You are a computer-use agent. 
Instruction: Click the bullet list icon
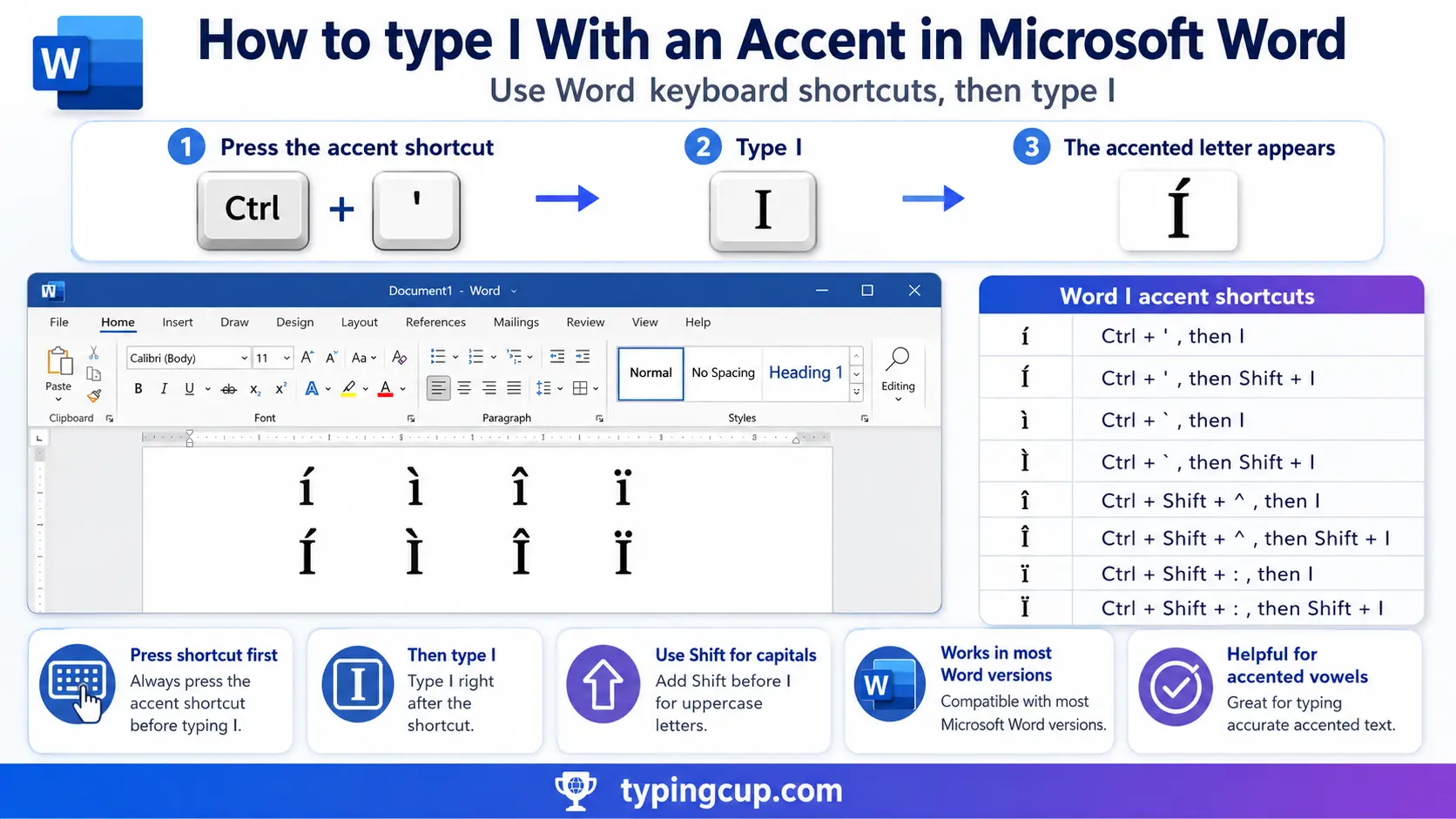point(438,357)
